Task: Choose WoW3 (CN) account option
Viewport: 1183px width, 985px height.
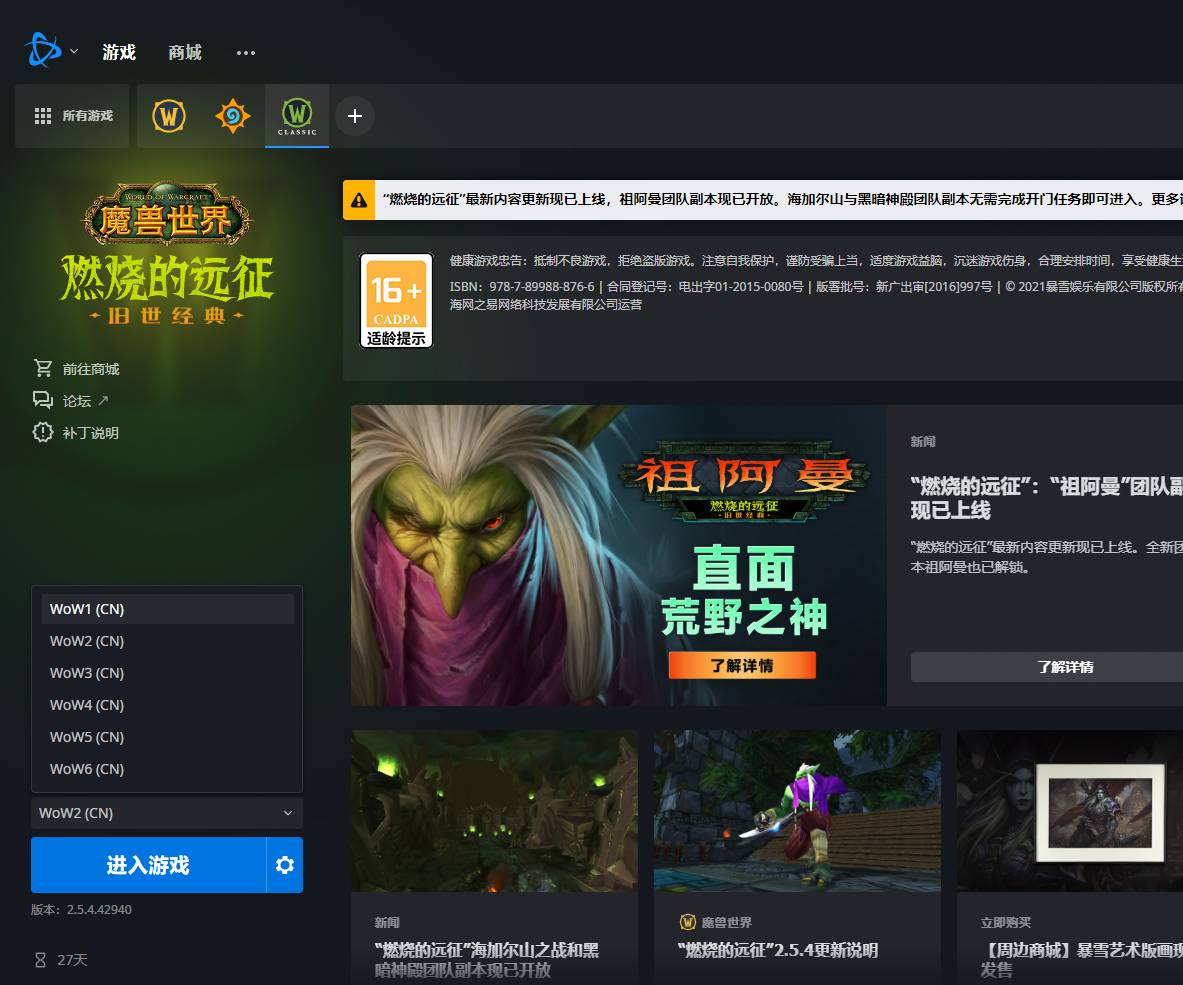Action: (x=167, y=673)
